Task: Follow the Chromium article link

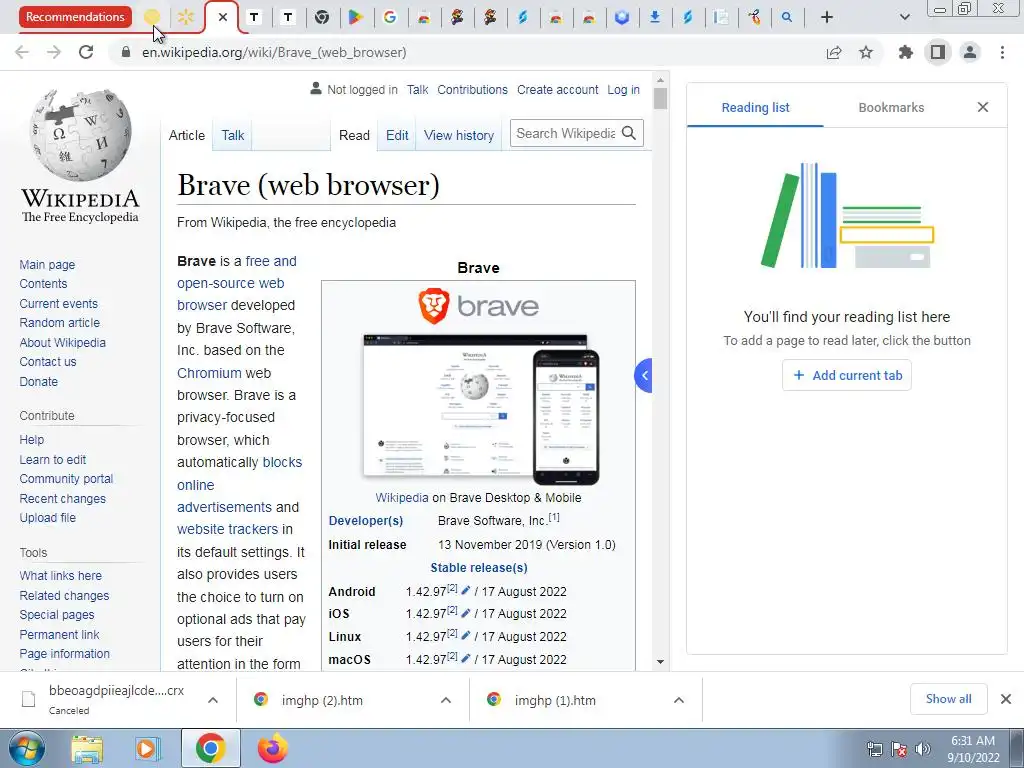Action: point(210,373)
